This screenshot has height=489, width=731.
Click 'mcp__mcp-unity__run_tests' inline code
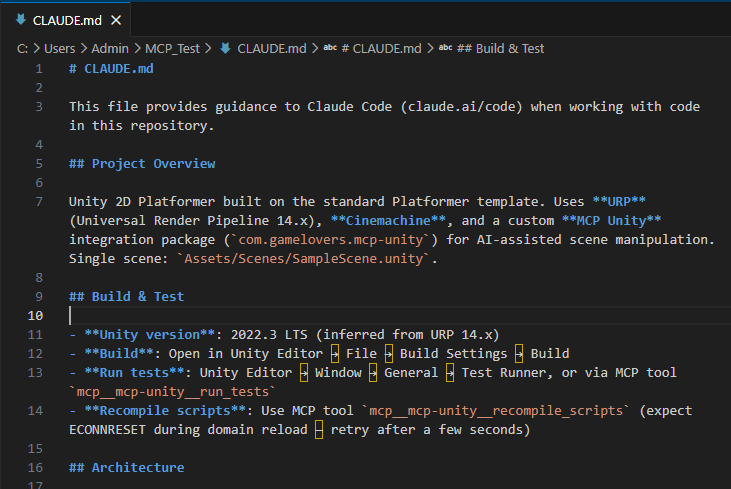click(x=172, y=392)
